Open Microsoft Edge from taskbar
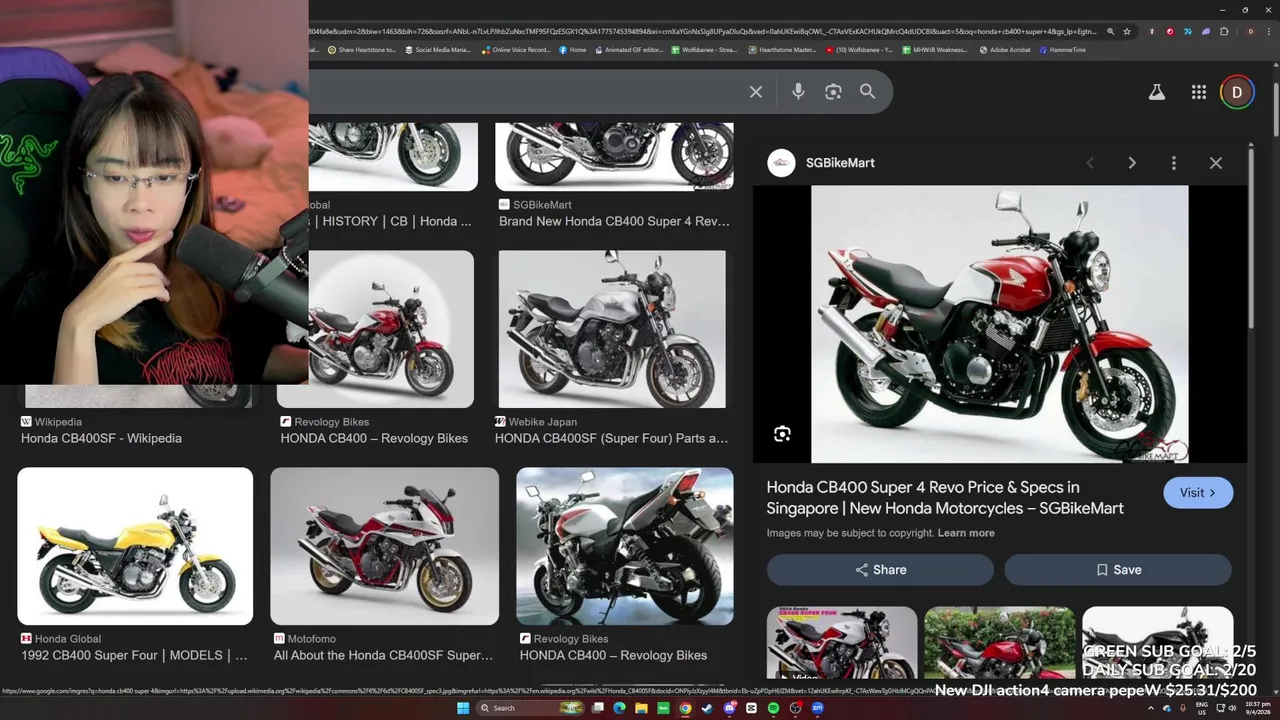Viewport: 1280px width, 720px height. 619,708
